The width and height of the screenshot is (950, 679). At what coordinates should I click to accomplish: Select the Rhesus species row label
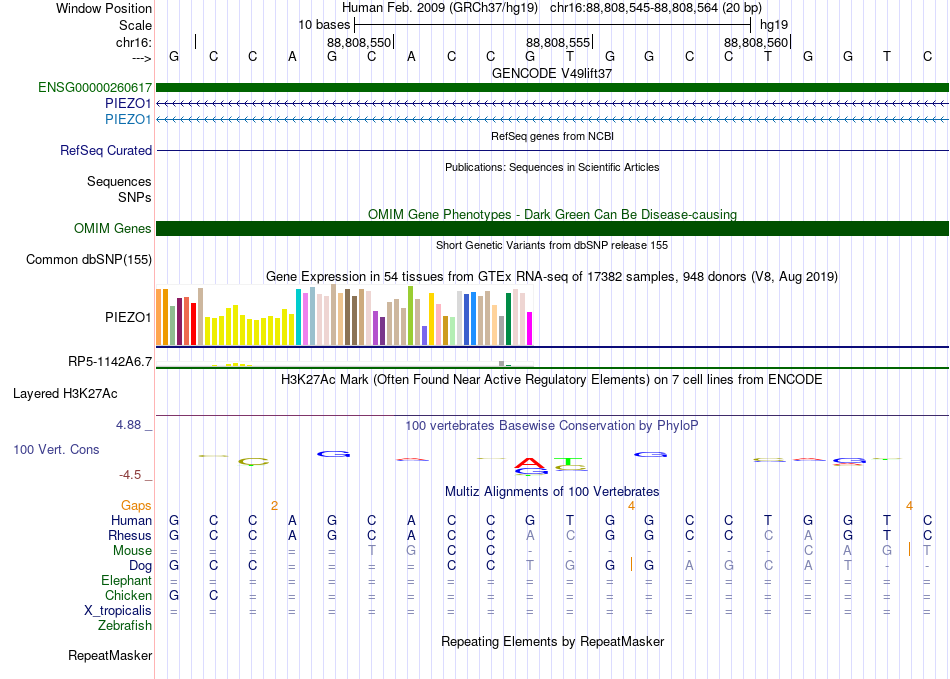coord(130,536)
